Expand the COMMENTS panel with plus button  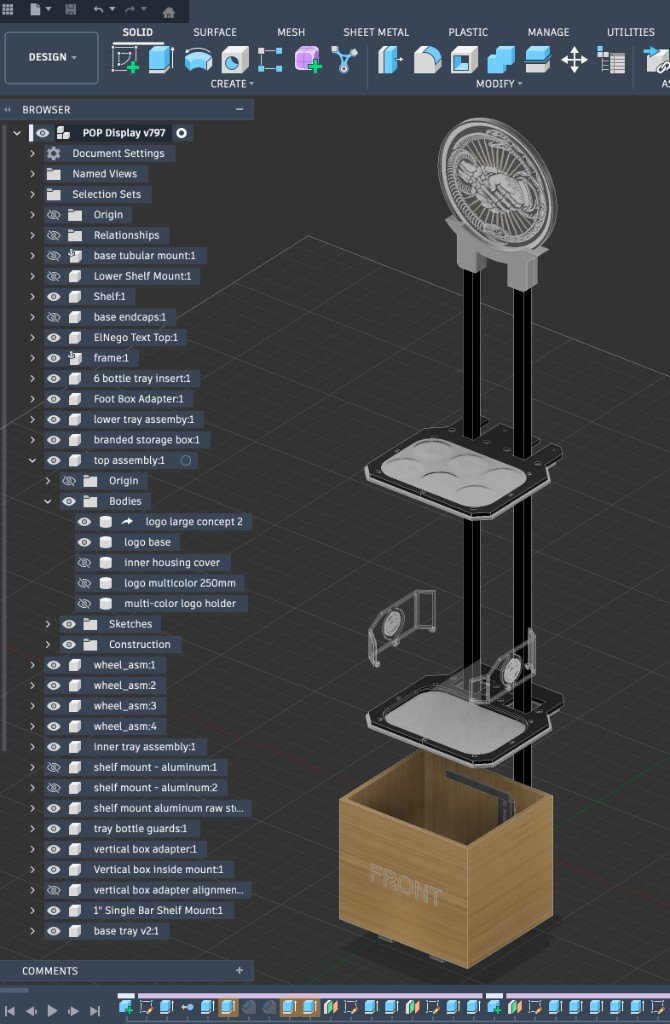tap(239, 970)
